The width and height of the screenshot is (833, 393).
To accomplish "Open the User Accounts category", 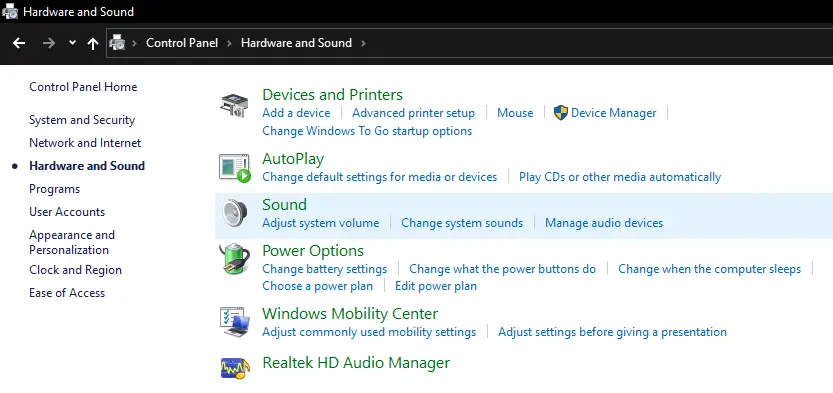I will tap(67, 212).
